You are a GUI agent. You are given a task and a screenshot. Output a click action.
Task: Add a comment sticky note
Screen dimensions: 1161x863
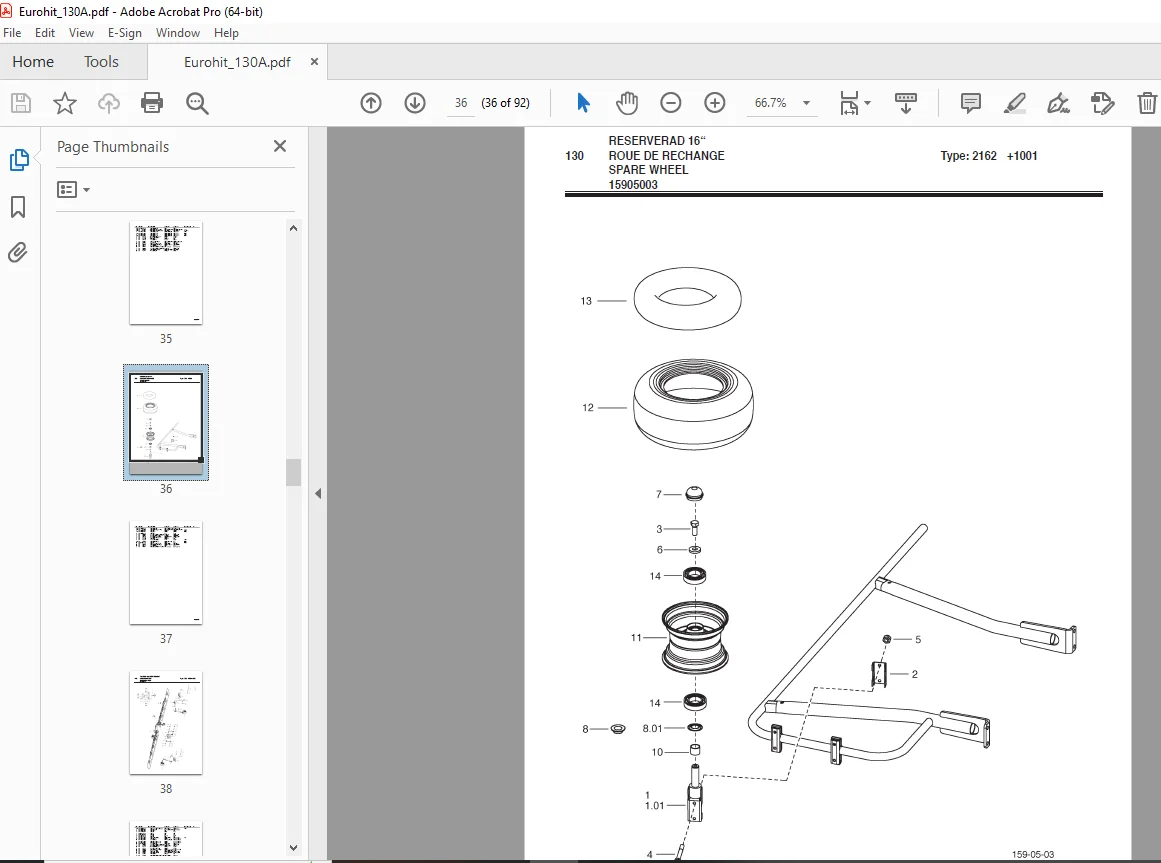click(x=970, y=103)
